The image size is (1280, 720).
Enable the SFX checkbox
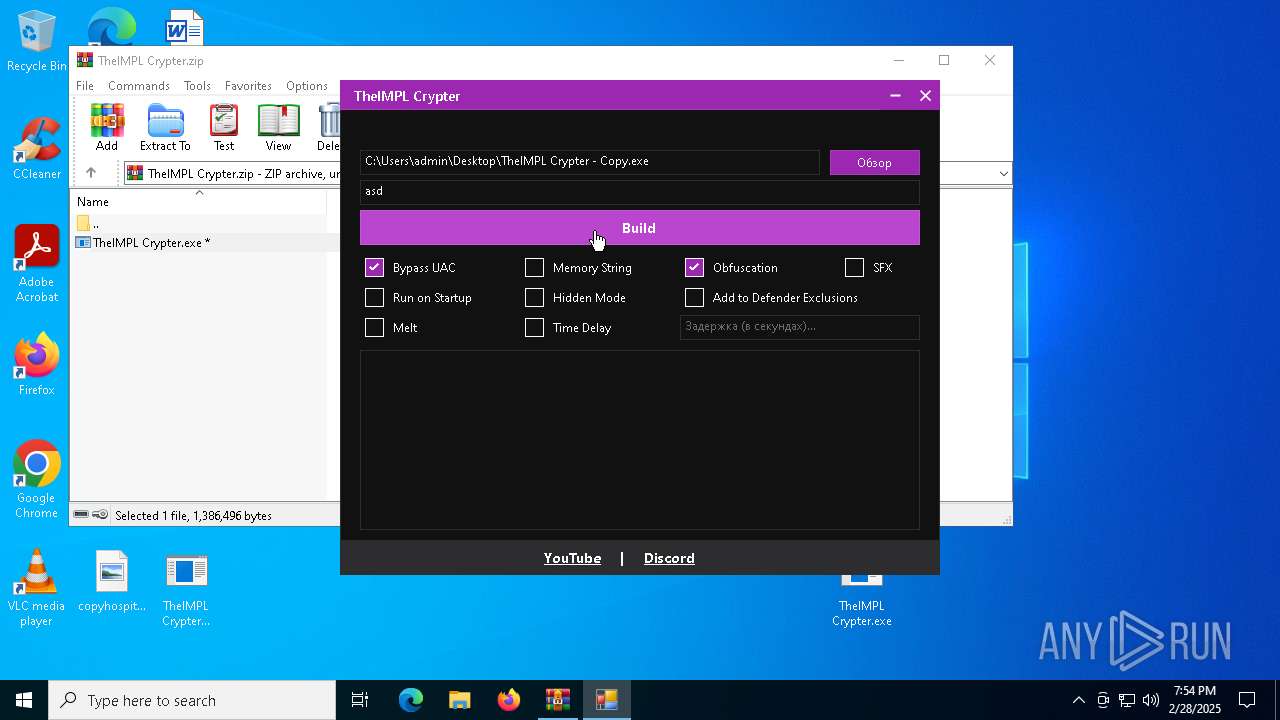point(854,268)
